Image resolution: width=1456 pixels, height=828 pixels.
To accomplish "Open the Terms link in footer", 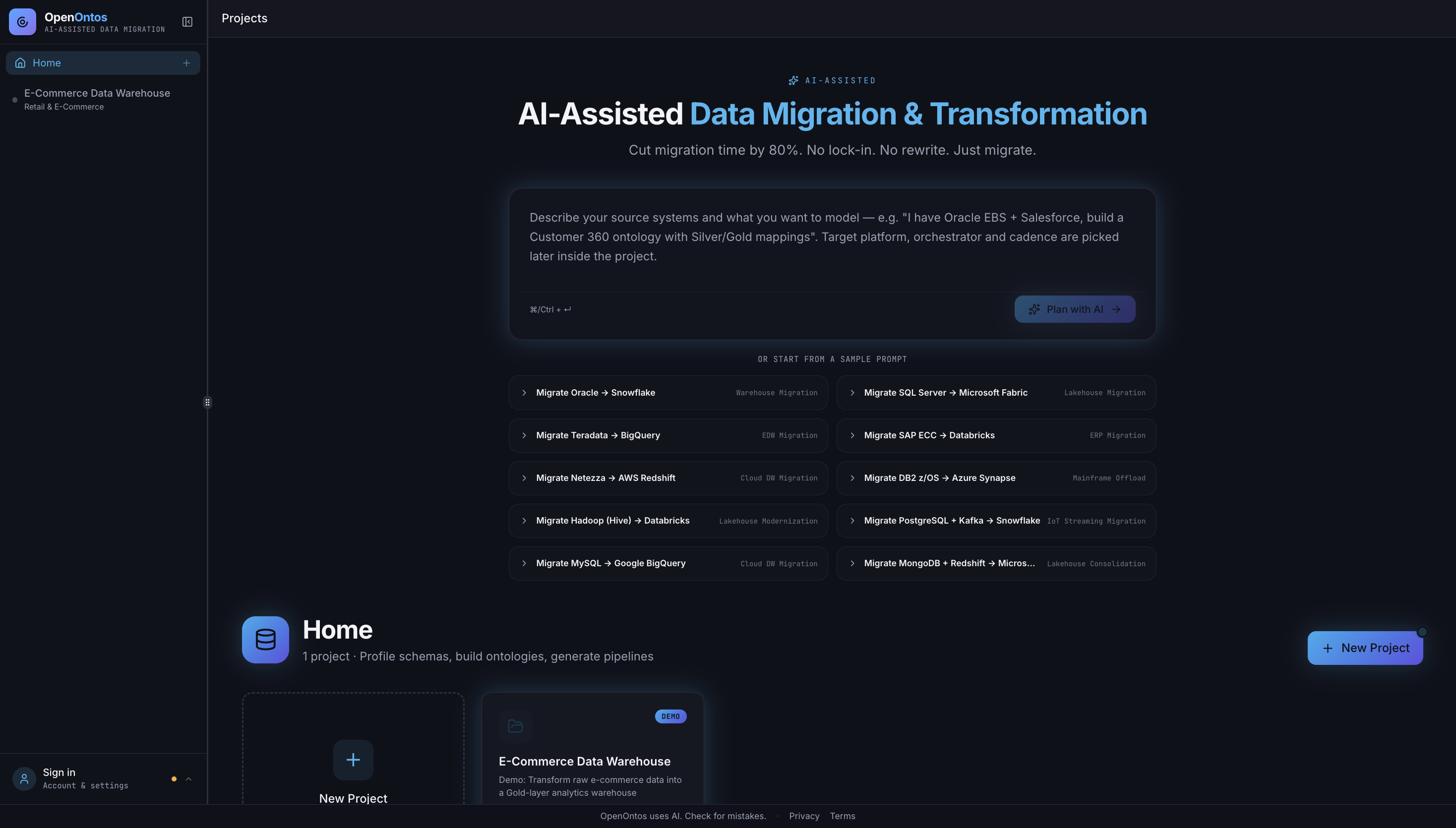I will point(843,816).
